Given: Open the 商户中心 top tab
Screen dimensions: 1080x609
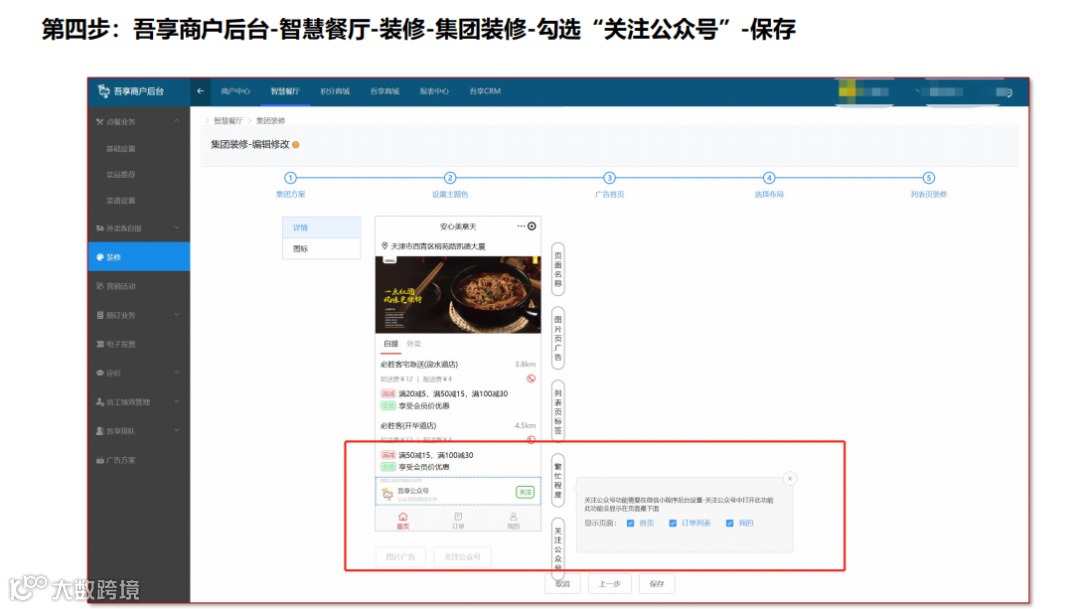Looking at the screenshot, I should point(236,91).
